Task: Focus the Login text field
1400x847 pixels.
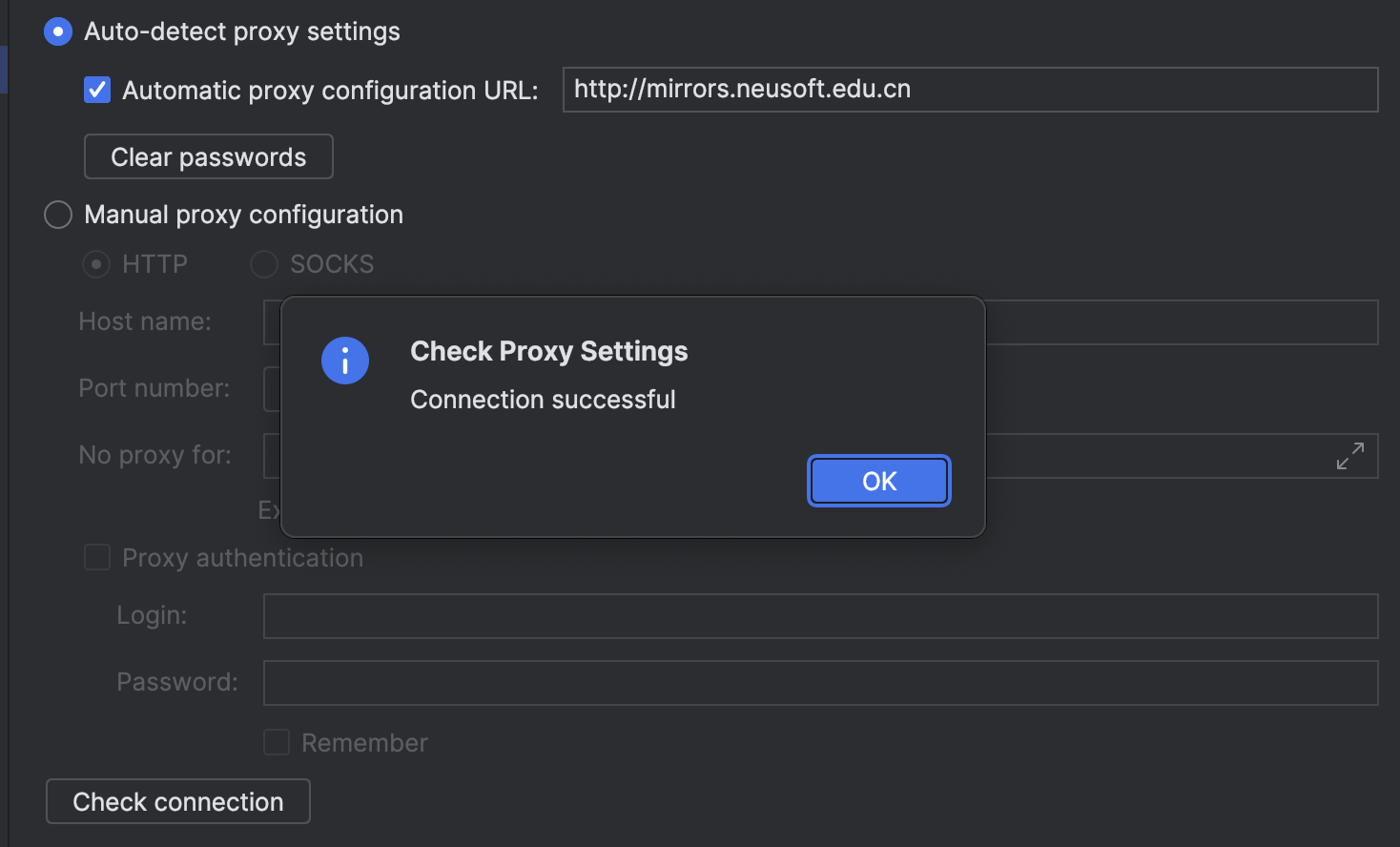Action: (821, 616)
